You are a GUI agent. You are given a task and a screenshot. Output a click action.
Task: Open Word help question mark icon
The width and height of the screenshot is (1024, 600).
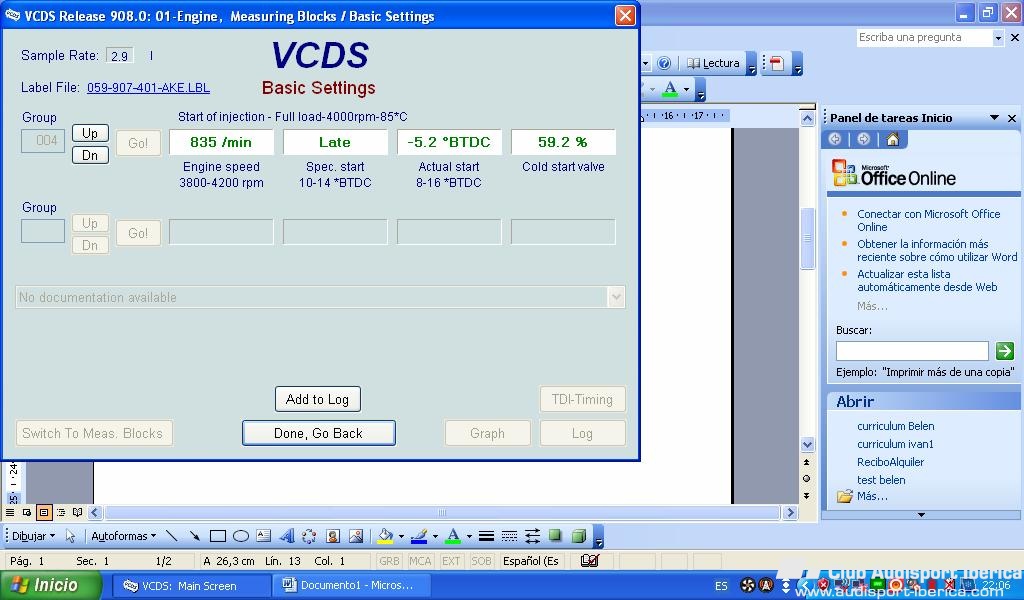point(664,63)
